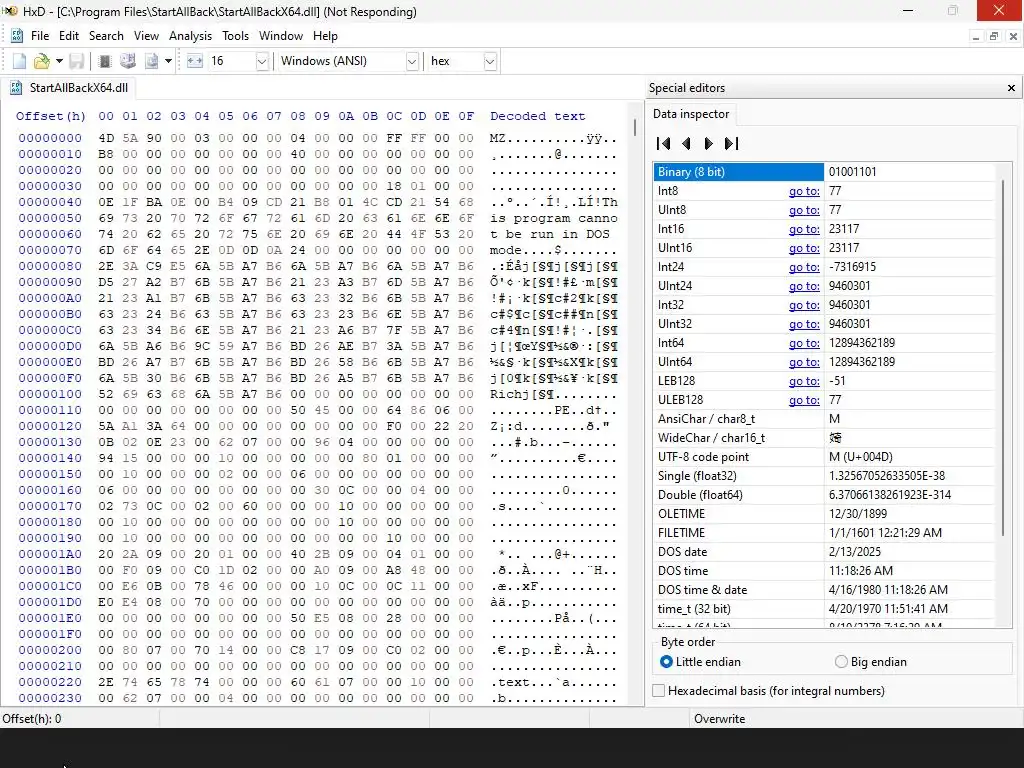1024x768 pixels.
Task: Click go to link for UInt64
Action: (804, 361)
